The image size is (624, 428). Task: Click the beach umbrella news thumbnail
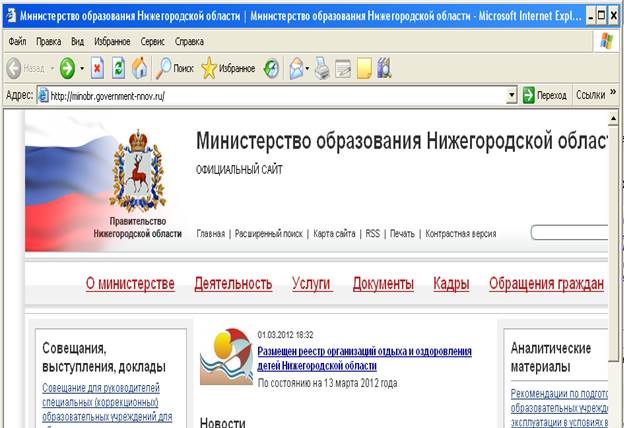(226, 357)
